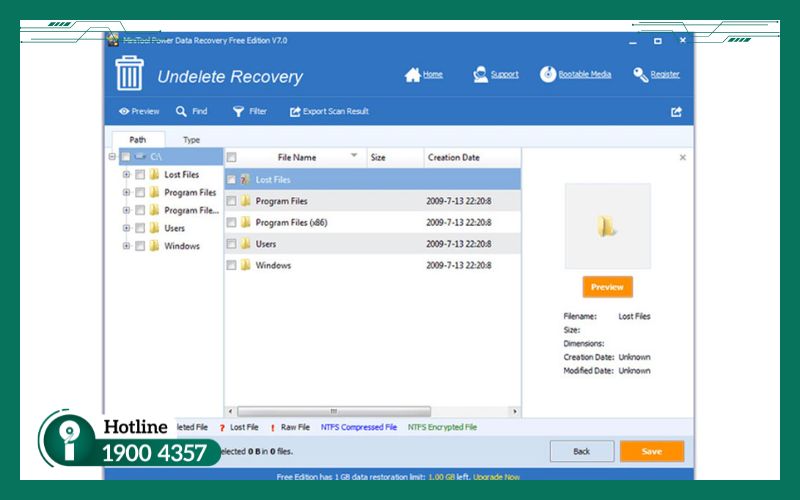Viewport: 800px width, 500px height.
Task: Click the Back button
Action: pos(581,451)
